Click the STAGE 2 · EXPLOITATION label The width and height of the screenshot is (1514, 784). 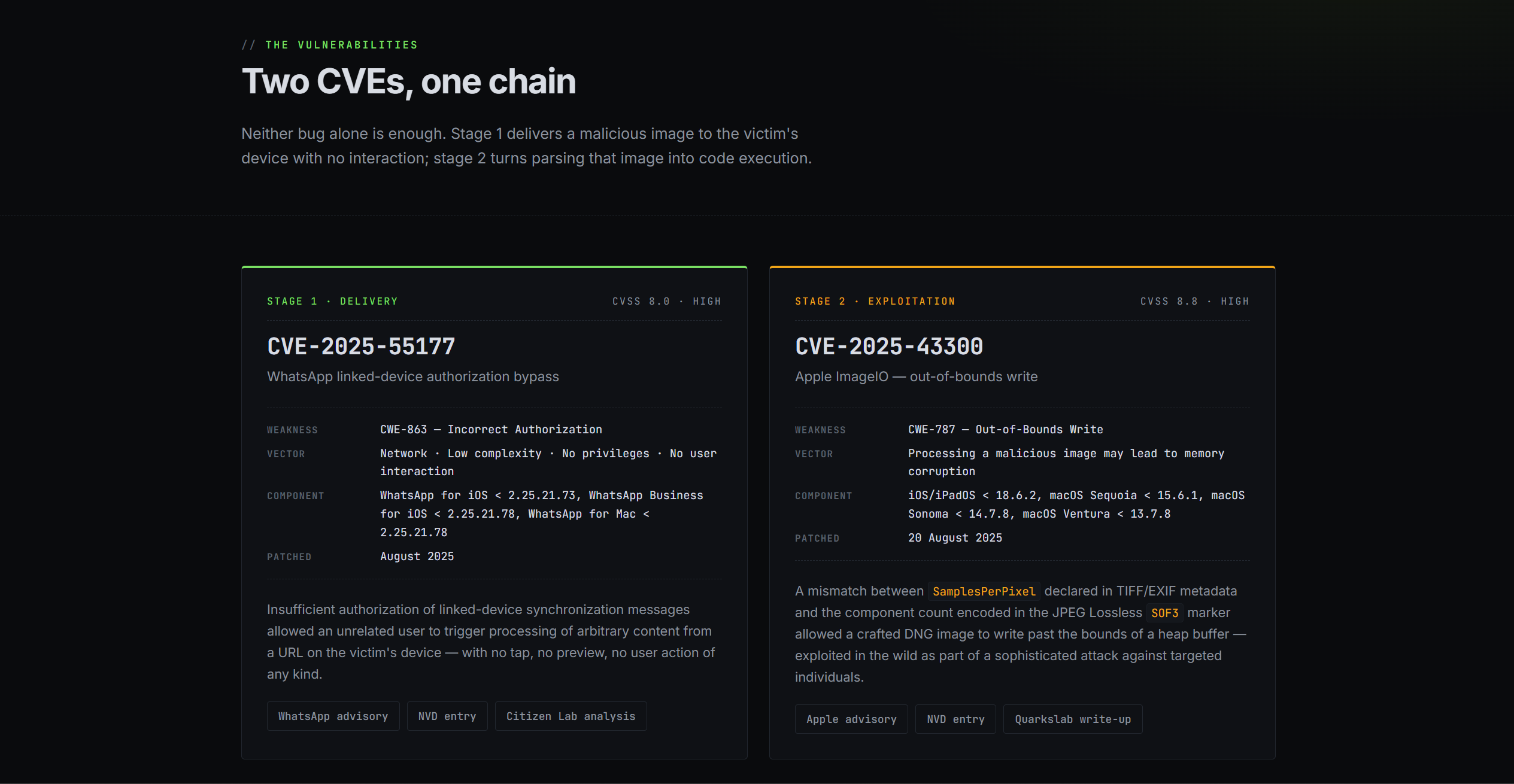pos(875,301)
